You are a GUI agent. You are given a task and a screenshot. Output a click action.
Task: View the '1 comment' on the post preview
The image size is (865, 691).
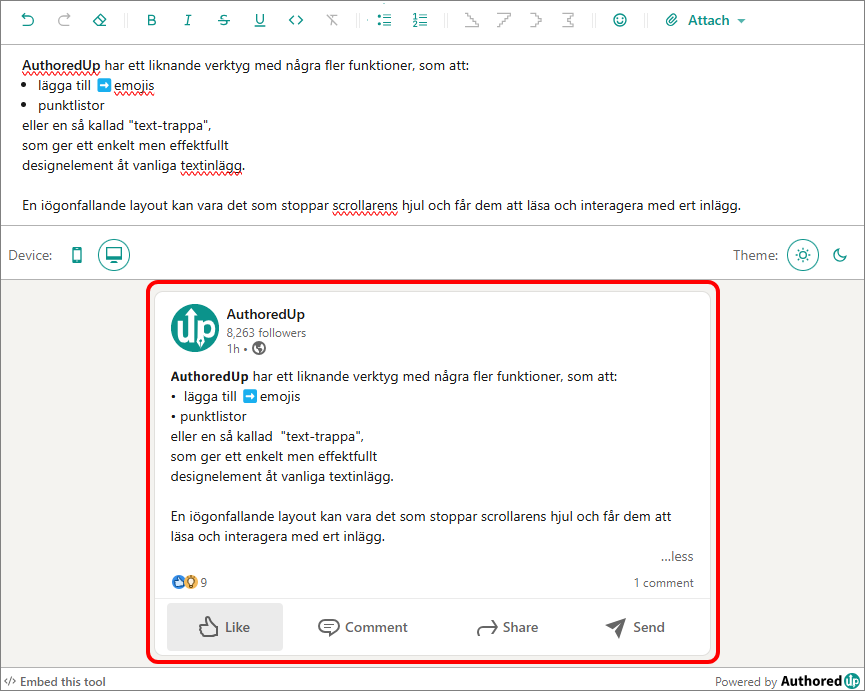pyautogui.click(x=664, y=582)
